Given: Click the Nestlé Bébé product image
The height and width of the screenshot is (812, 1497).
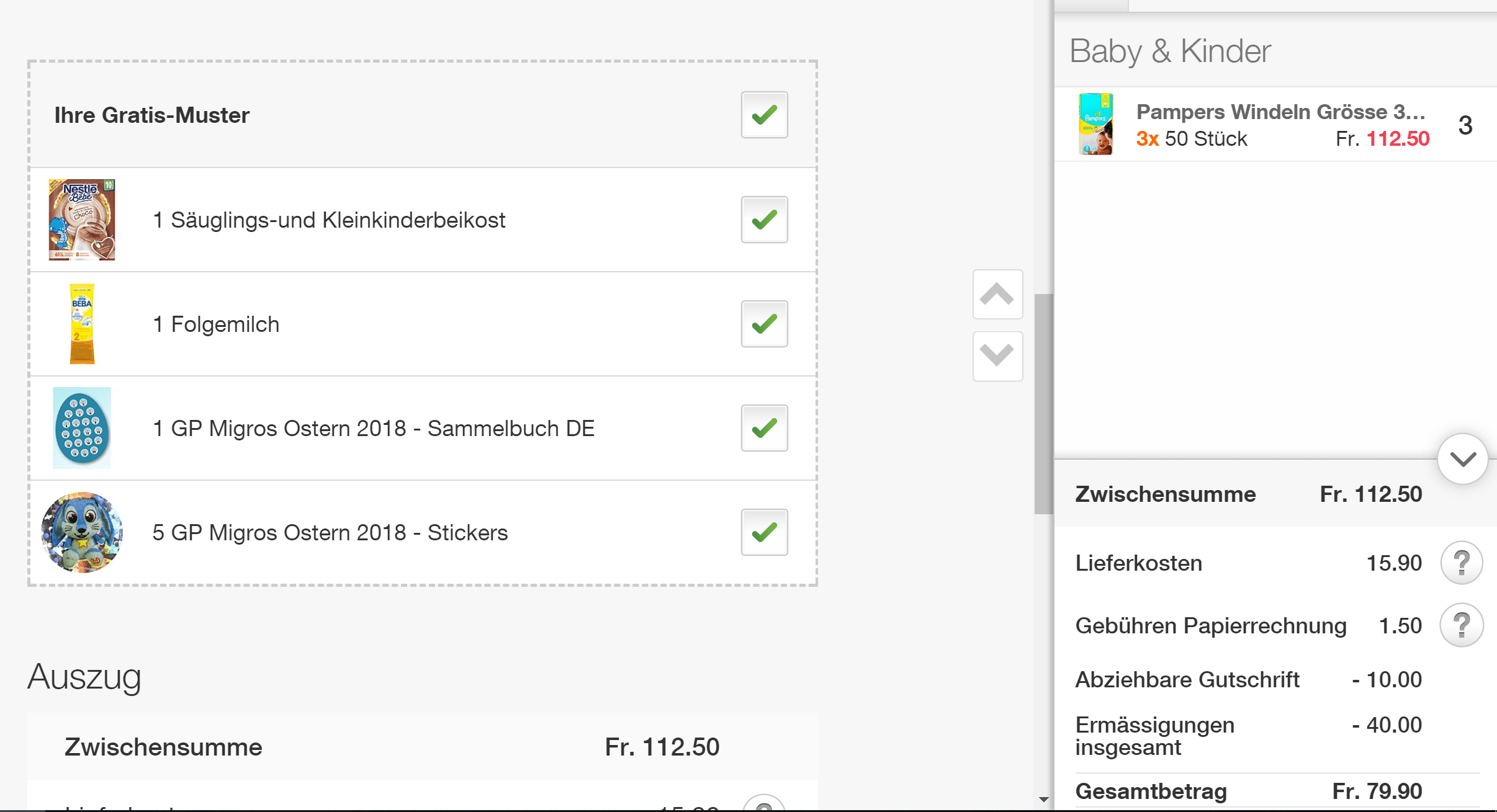Looking at the screenshot, I should tap(82, 220).
